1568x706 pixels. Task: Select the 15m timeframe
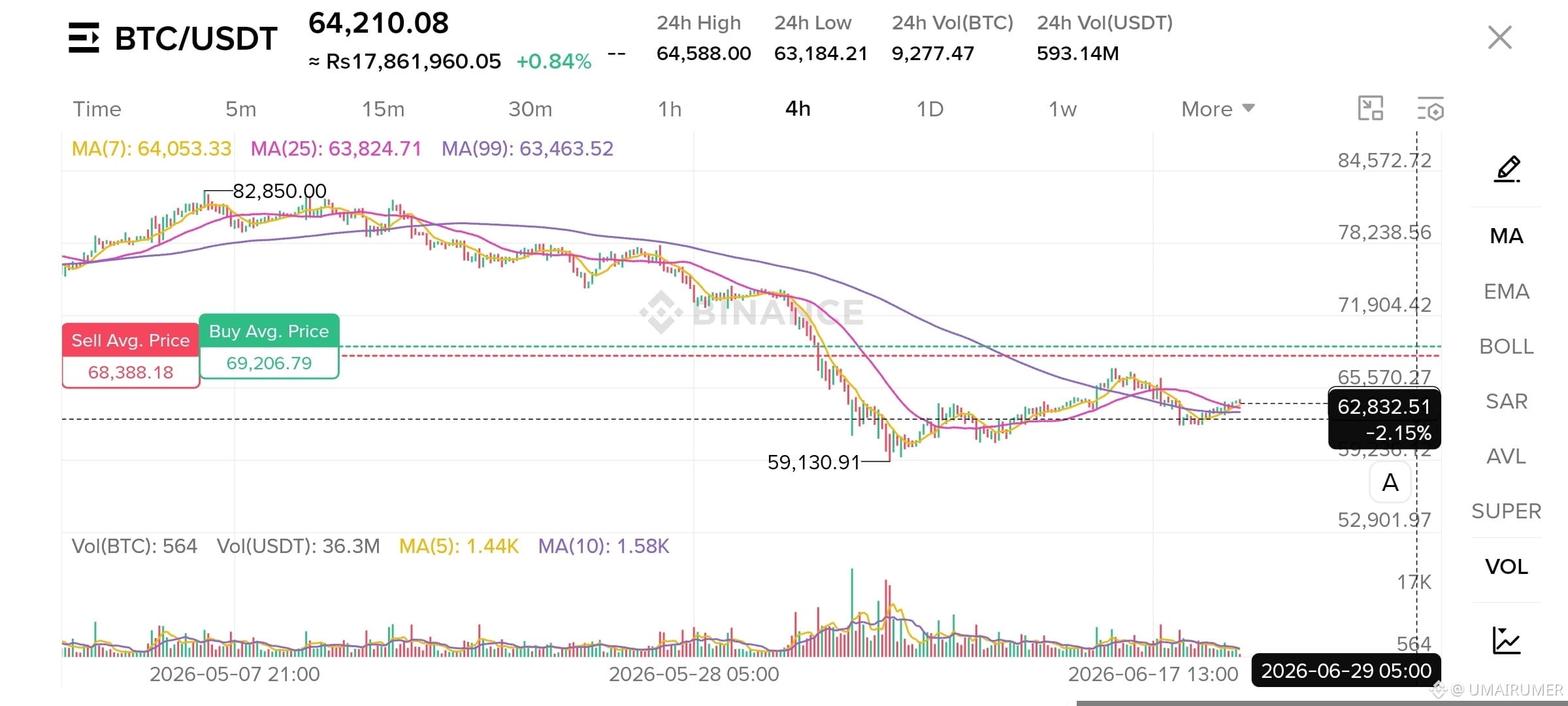[x=383, y=109]
